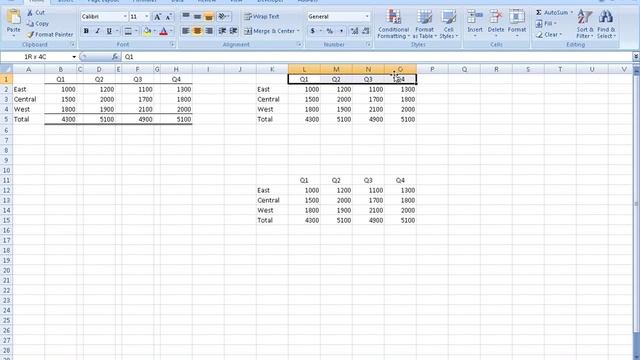Open the Merge & Center dropdown arrow
This screenshot has height=360, width=640.
pos(298,31)
